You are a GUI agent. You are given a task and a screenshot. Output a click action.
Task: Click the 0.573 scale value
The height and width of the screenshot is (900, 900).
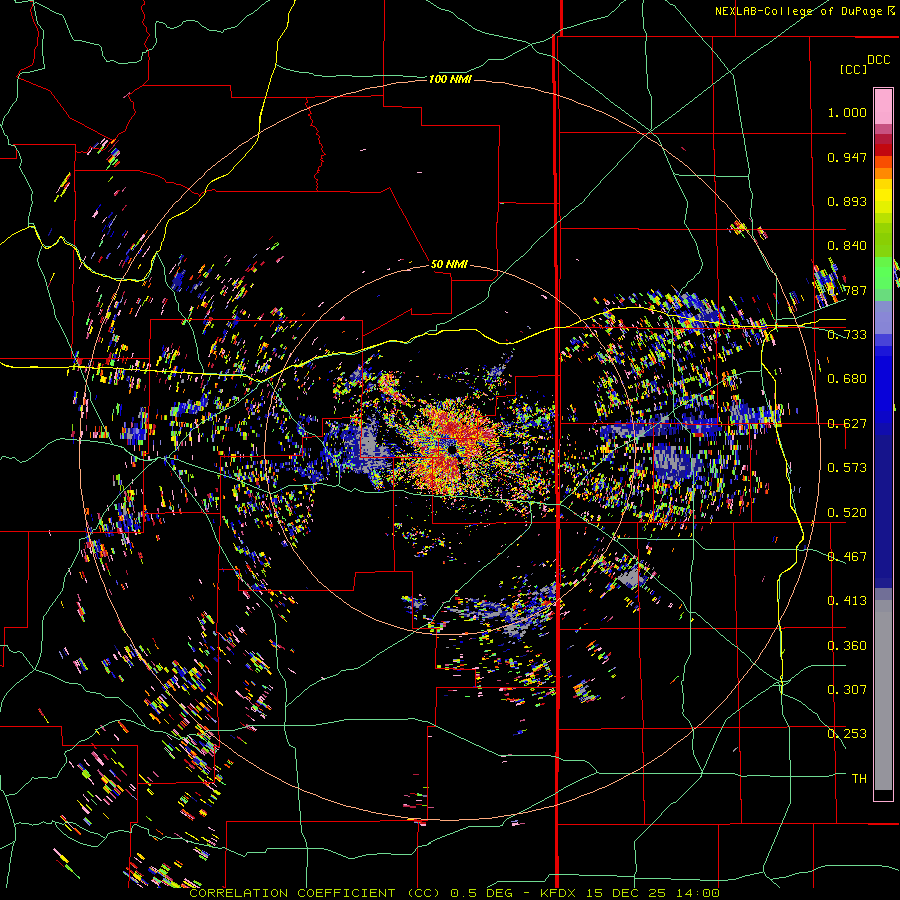pos(847,468)
